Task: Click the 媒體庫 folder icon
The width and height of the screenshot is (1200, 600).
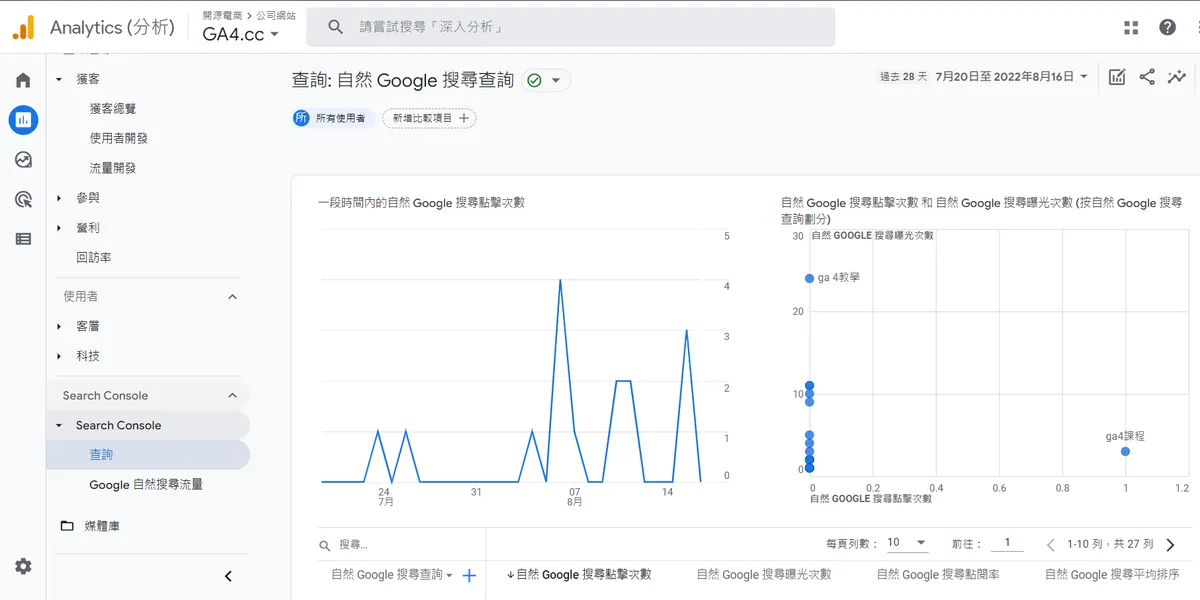Action: pyautogui.click(x=67, y=526)
